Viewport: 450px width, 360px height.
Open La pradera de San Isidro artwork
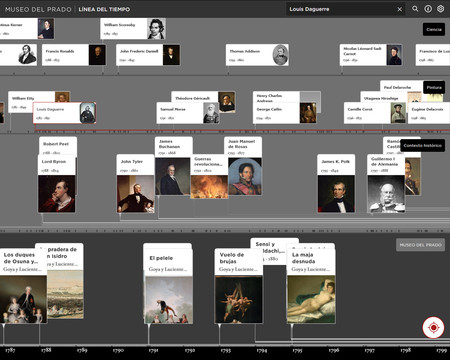(65, 281)
